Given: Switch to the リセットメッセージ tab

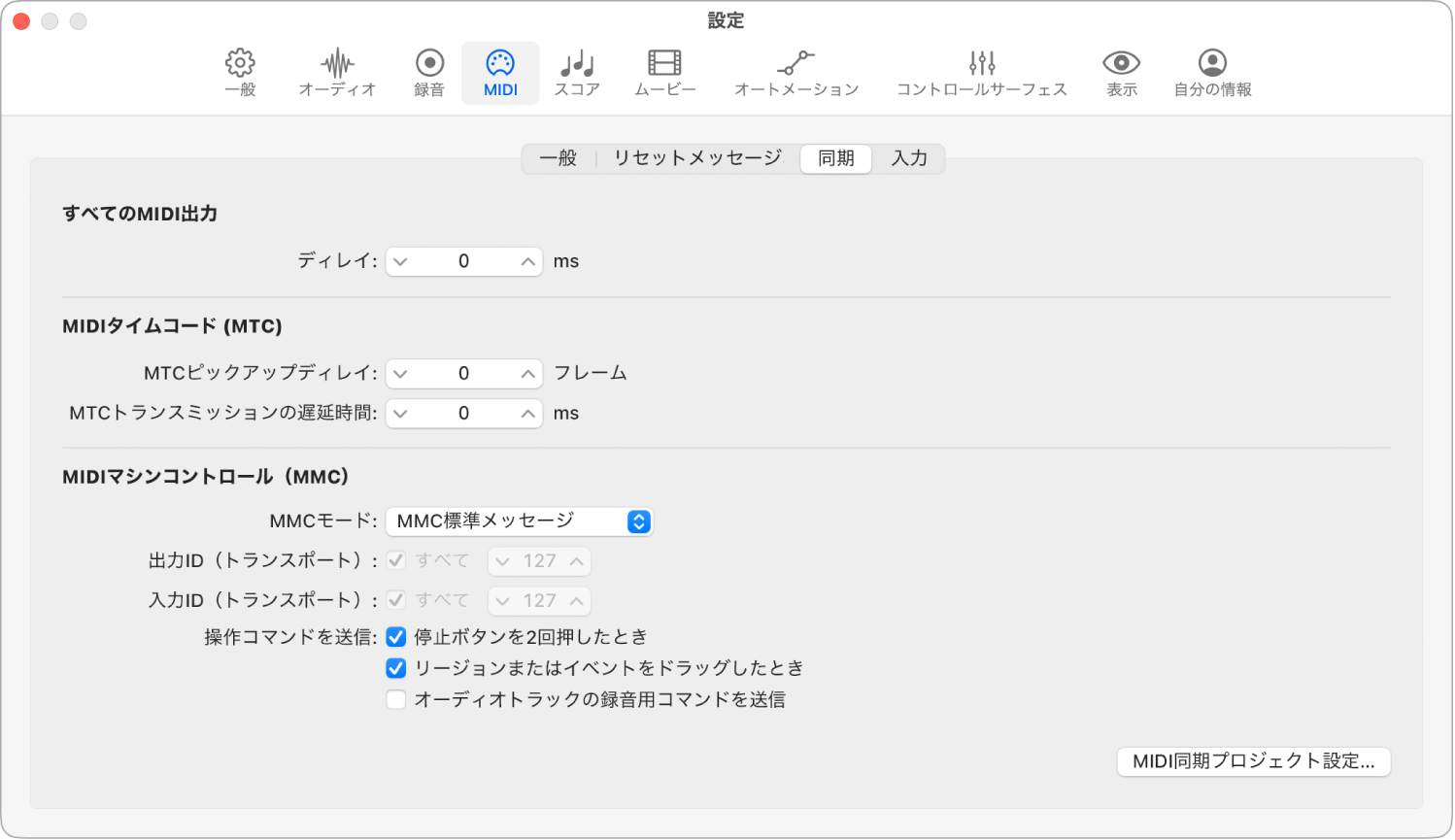Looking at the screenshot, I should [x=695, y=158].
